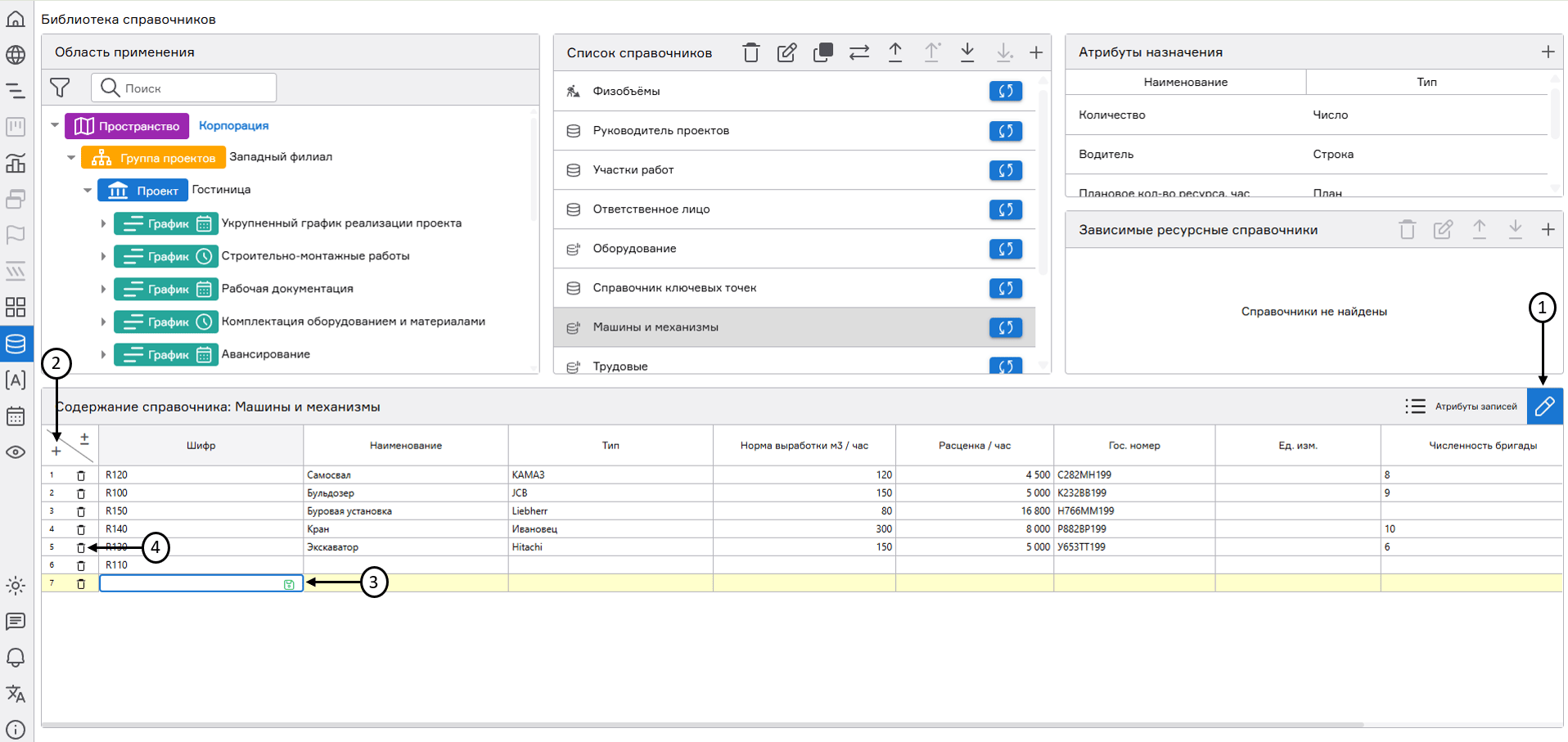Toggle theme with sun icon in sidebar
This screenshot has height=742, width=1568.
[x=16, y=586]
